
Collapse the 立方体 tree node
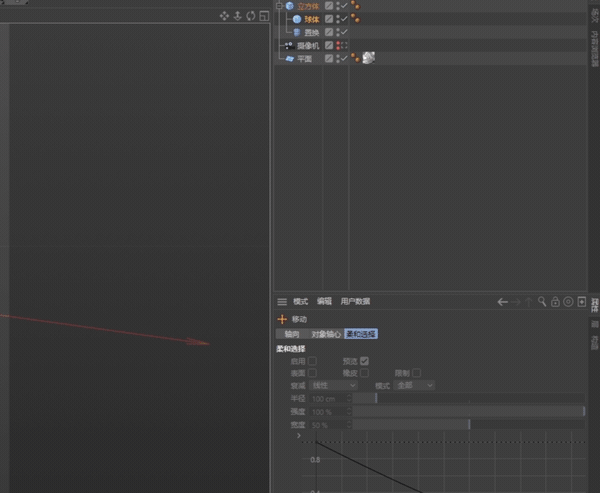(x=279, y=6)
